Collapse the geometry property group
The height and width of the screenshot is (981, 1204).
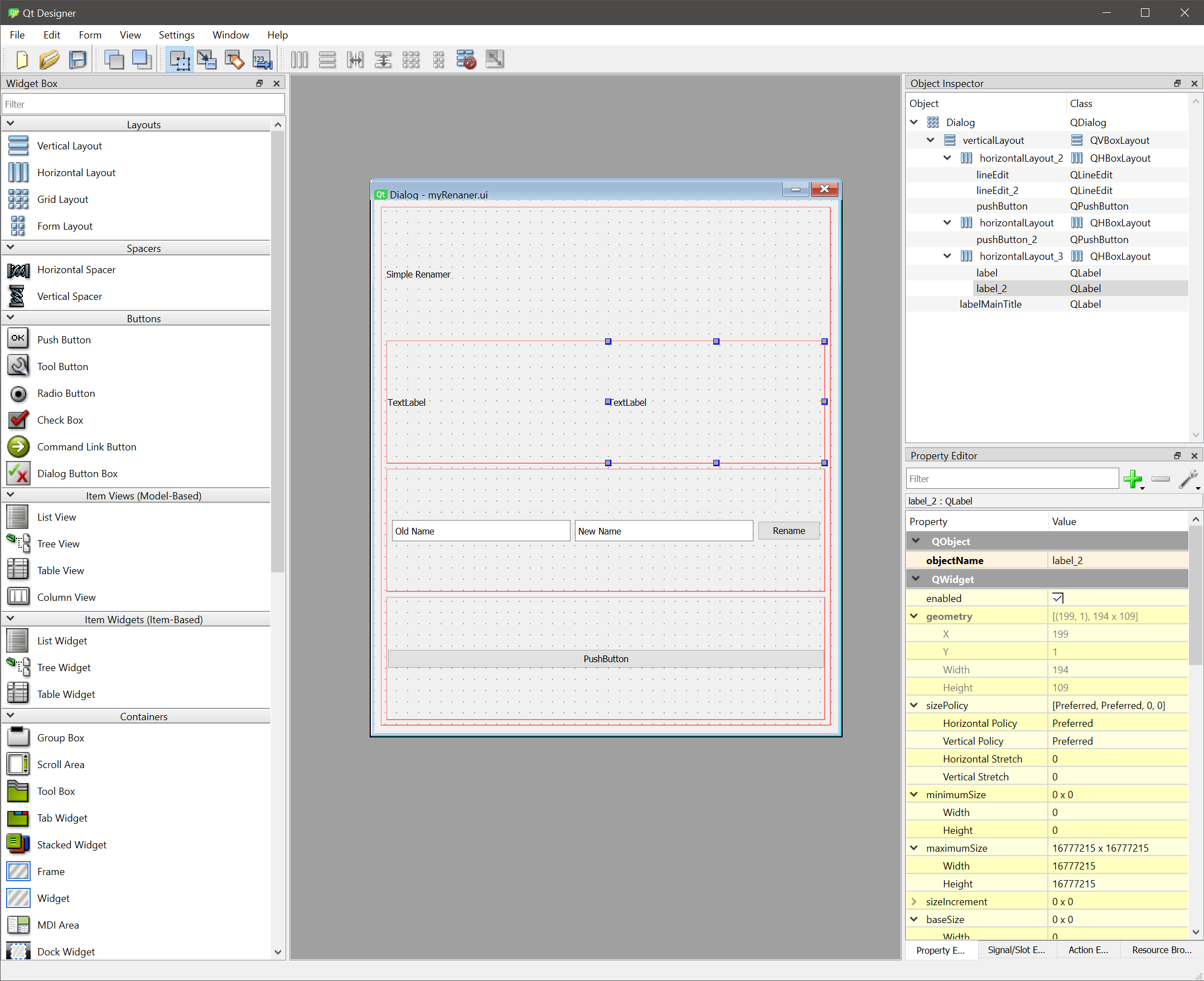[x=914, y=616]
